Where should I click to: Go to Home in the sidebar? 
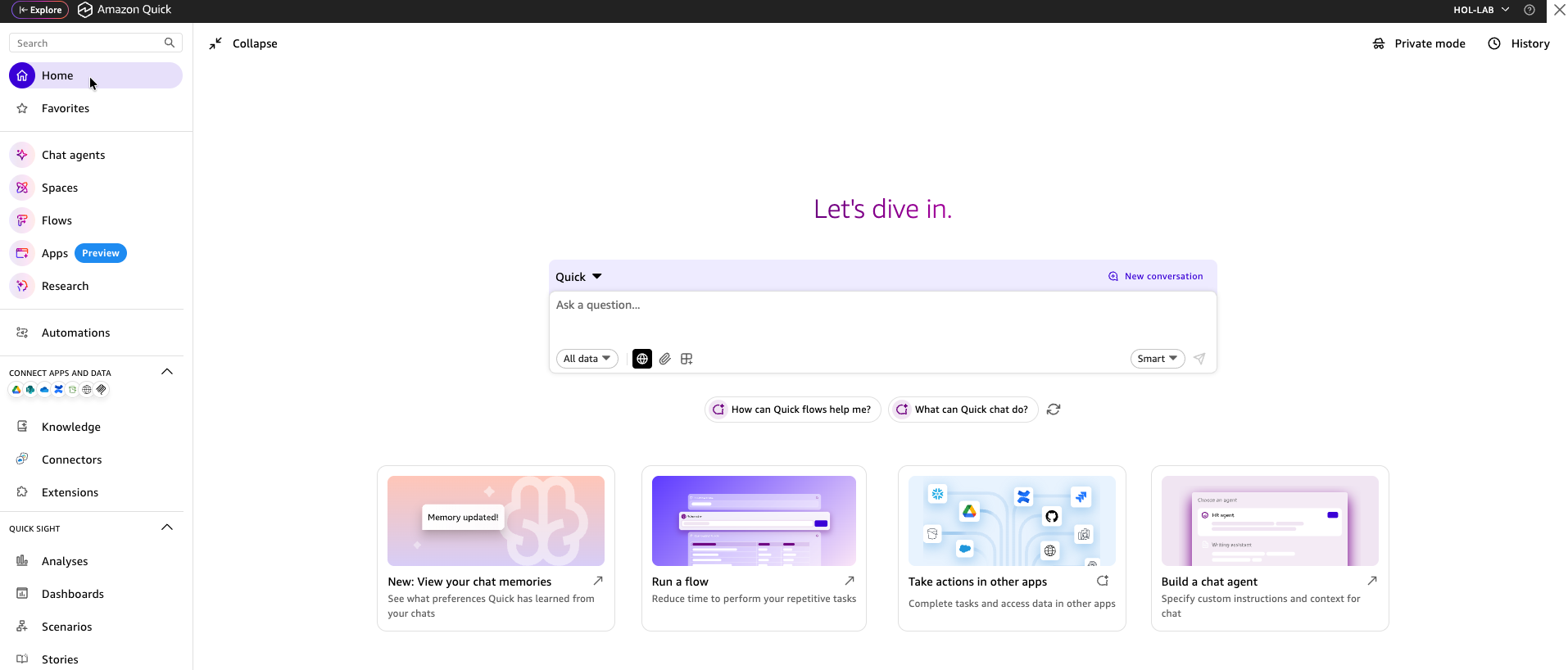[96, 75]
